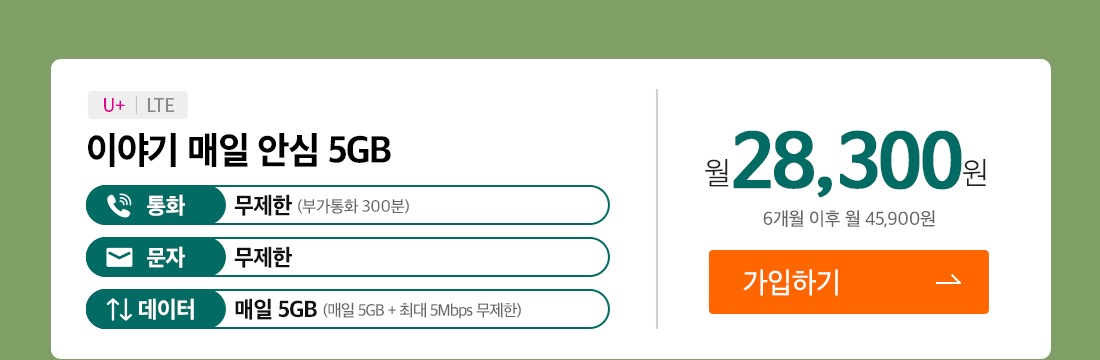Click the arrow on 가입하기 button
This screenshot has width=1100, height=360.
tap(948, 281)
